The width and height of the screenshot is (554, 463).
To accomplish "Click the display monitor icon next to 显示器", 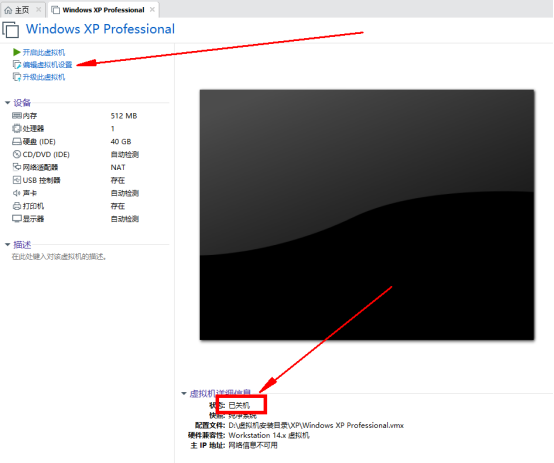I will tap(17, 219).
